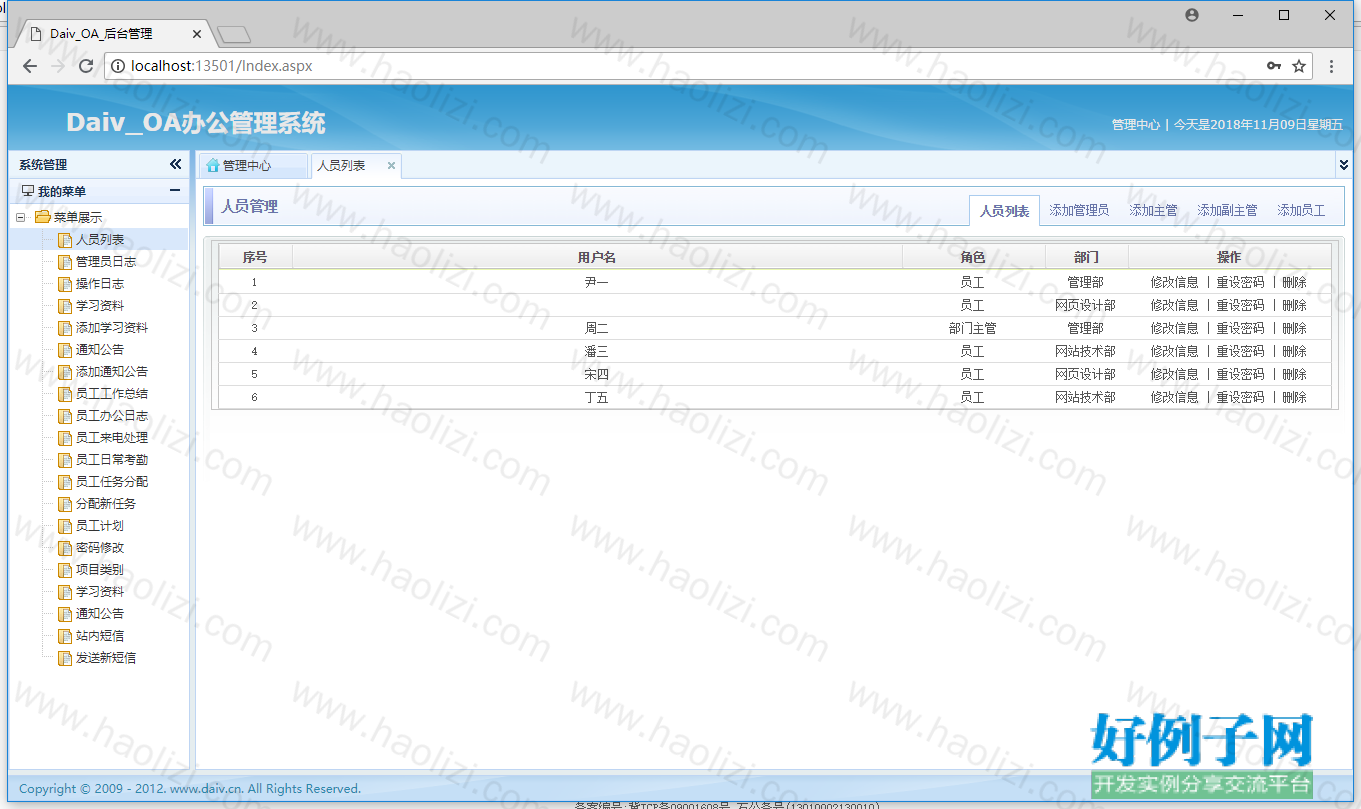
Task: Open the 添加主管 tab
Action: point(1153,211)
